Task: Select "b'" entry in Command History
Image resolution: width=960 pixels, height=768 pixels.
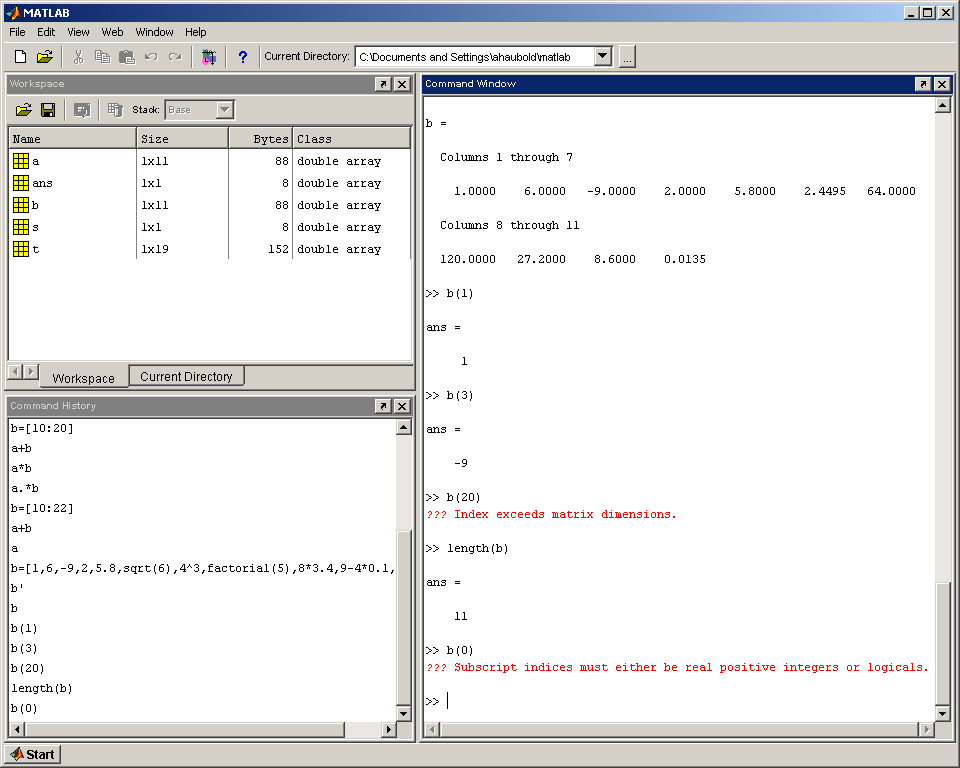Action: (x=17, y=589)
